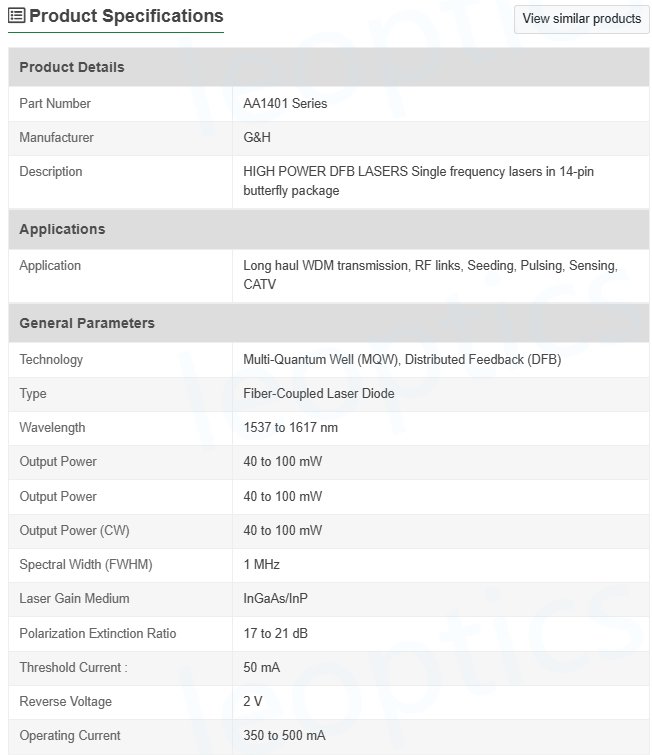Click the 350 to 500 mA operating current value
This screenshot has width=652, height=755.
coord(284,735)
